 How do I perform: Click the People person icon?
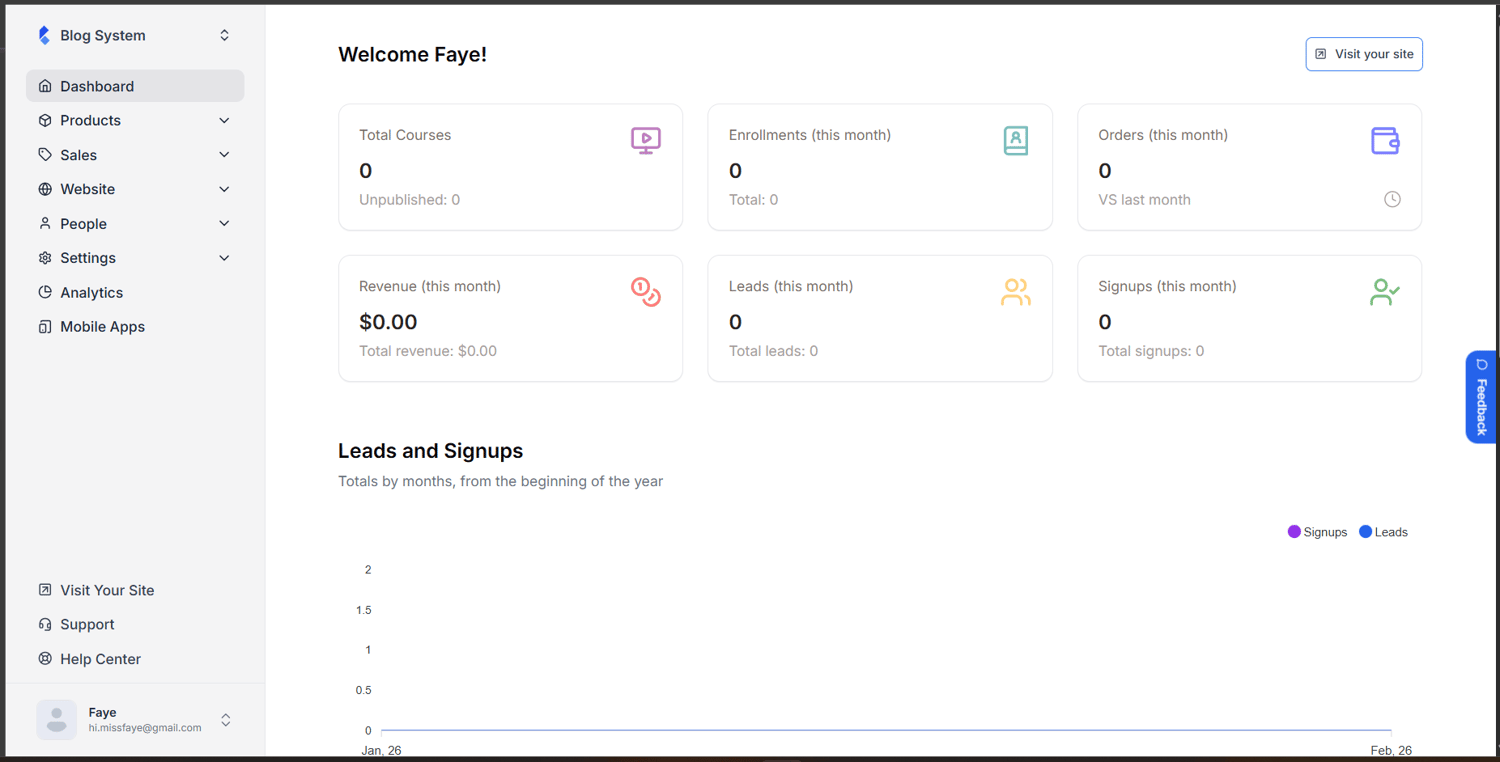[45, 224]
